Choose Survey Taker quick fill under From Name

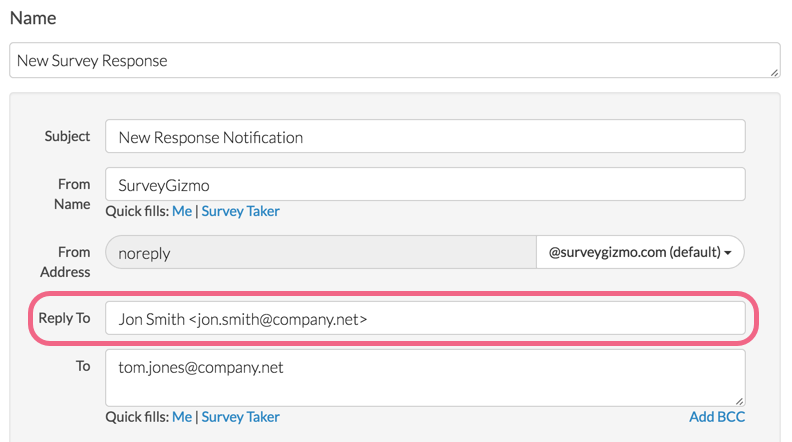click(x=240, y=211)
